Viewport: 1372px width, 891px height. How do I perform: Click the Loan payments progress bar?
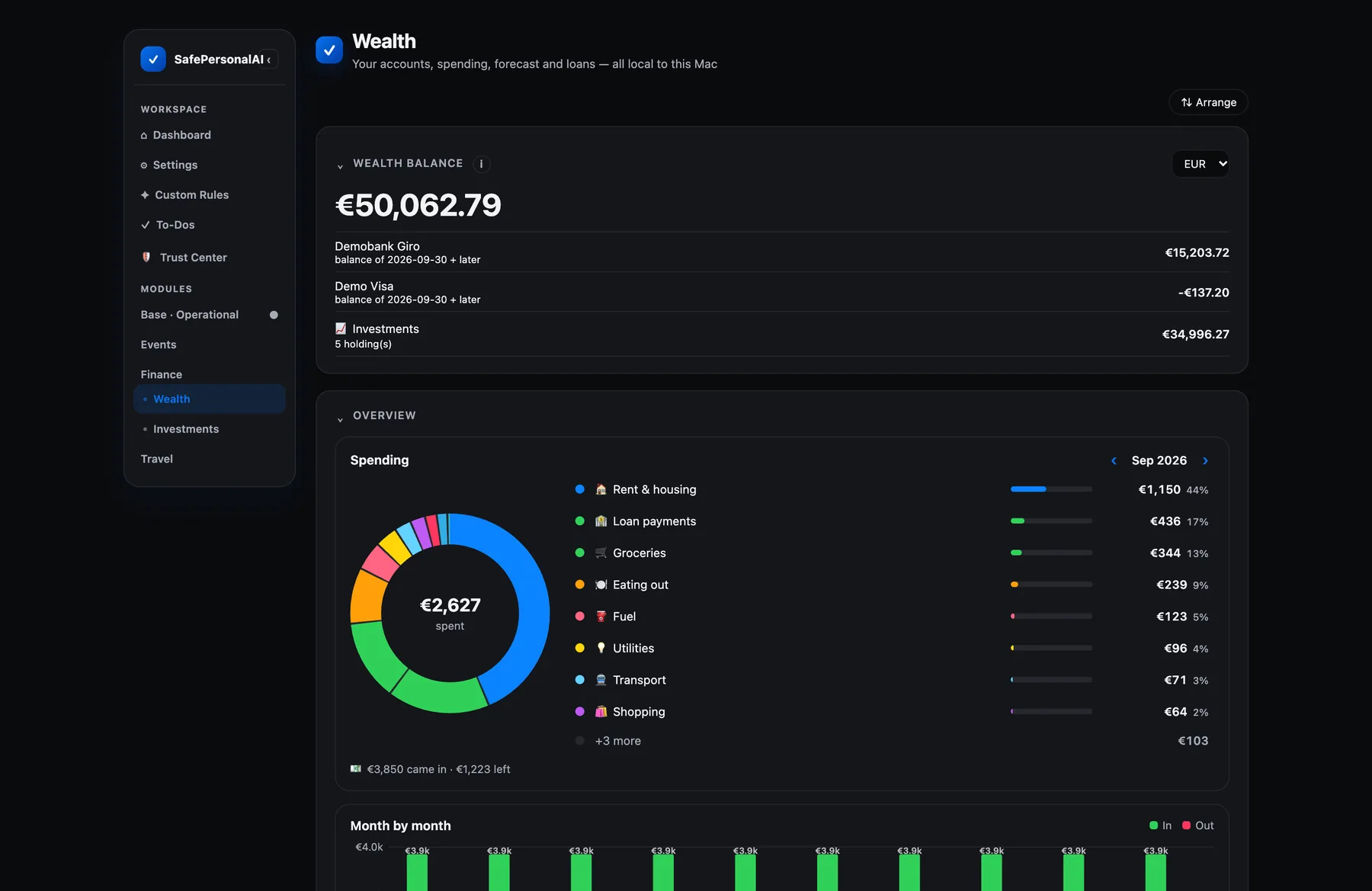tap(1051, 521)
